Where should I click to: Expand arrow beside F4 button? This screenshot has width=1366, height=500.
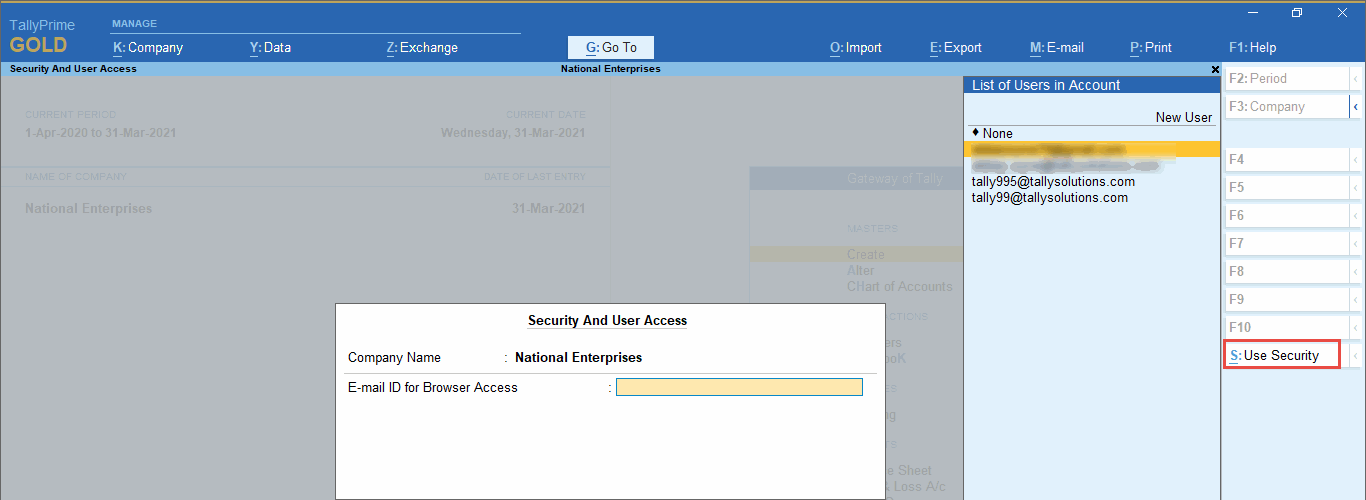coord(1355,159)
